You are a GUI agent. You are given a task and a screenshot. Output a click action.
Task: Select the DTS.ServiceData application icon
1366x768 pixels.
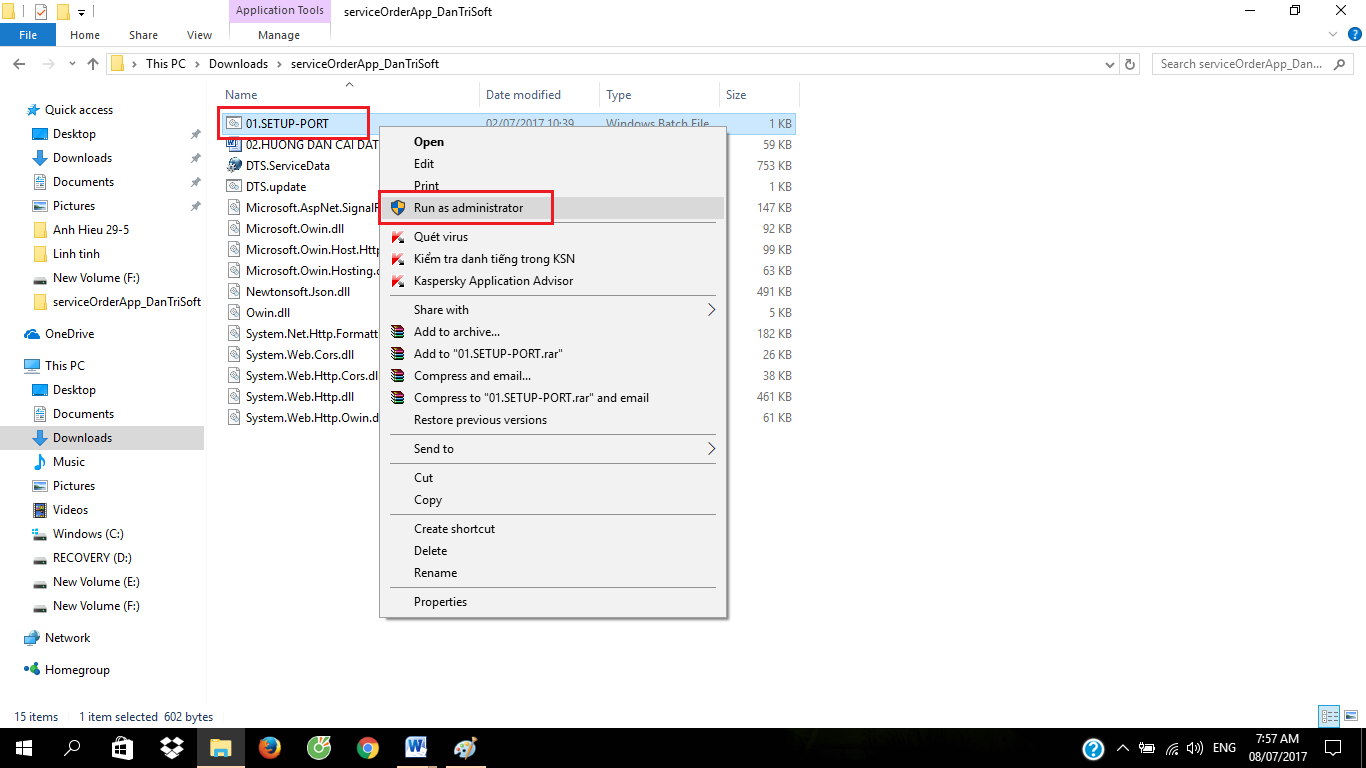[234, 166]
